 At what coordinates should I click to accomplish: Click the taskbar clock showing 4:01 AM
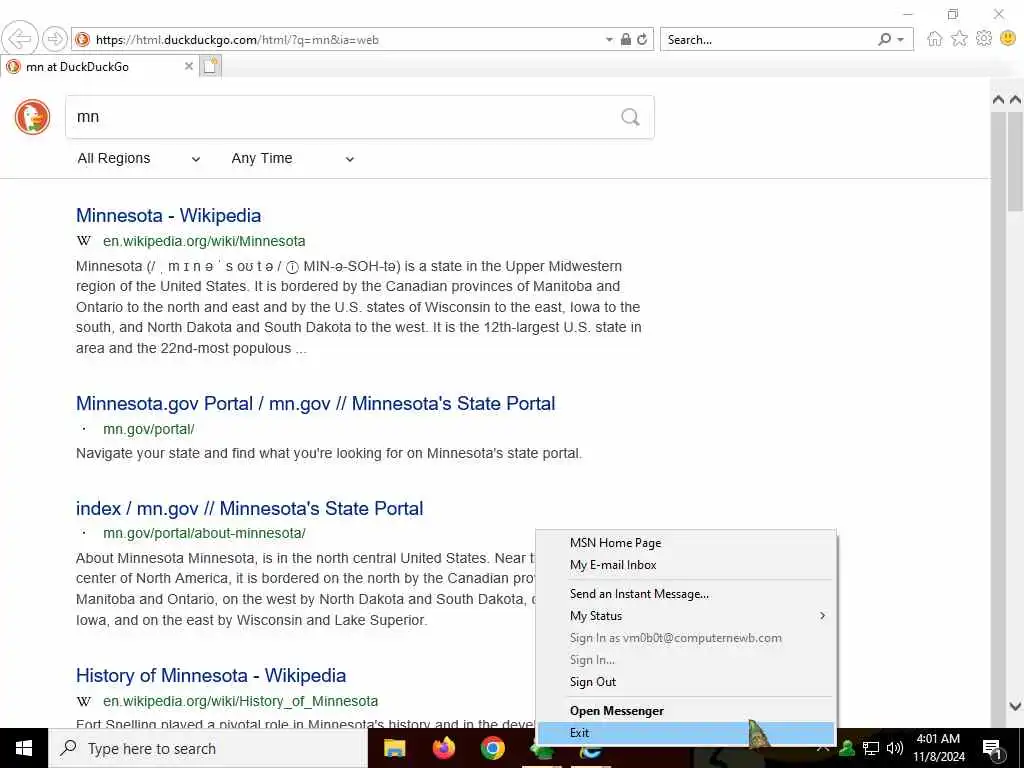[x=938, y=748]
